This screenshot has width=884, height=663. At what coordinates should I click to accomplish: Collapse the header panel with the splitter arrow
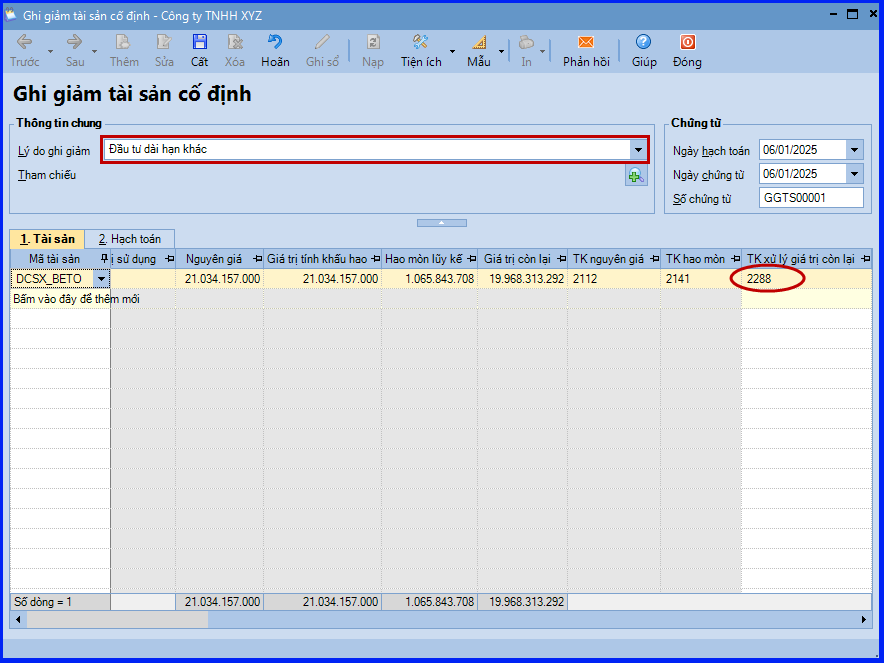[x=441, y=222]
